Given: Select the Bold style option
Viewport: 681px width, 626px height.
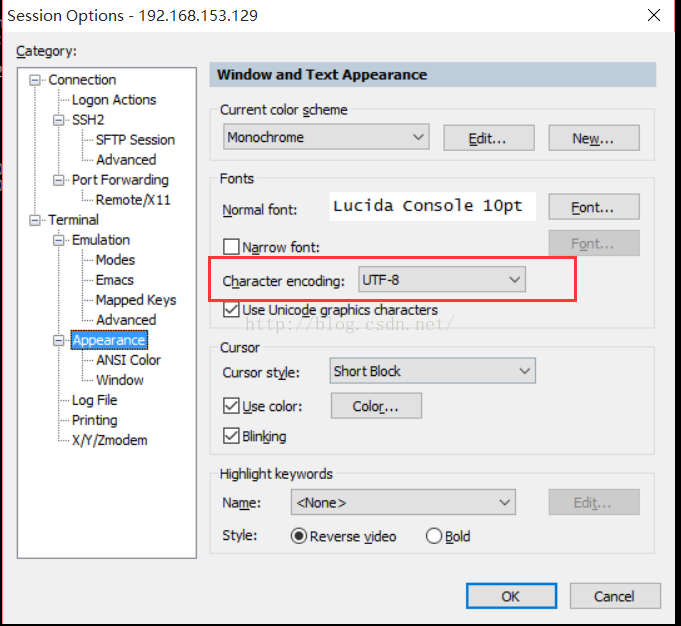Looking at the screenshot, I should (433, 536).
